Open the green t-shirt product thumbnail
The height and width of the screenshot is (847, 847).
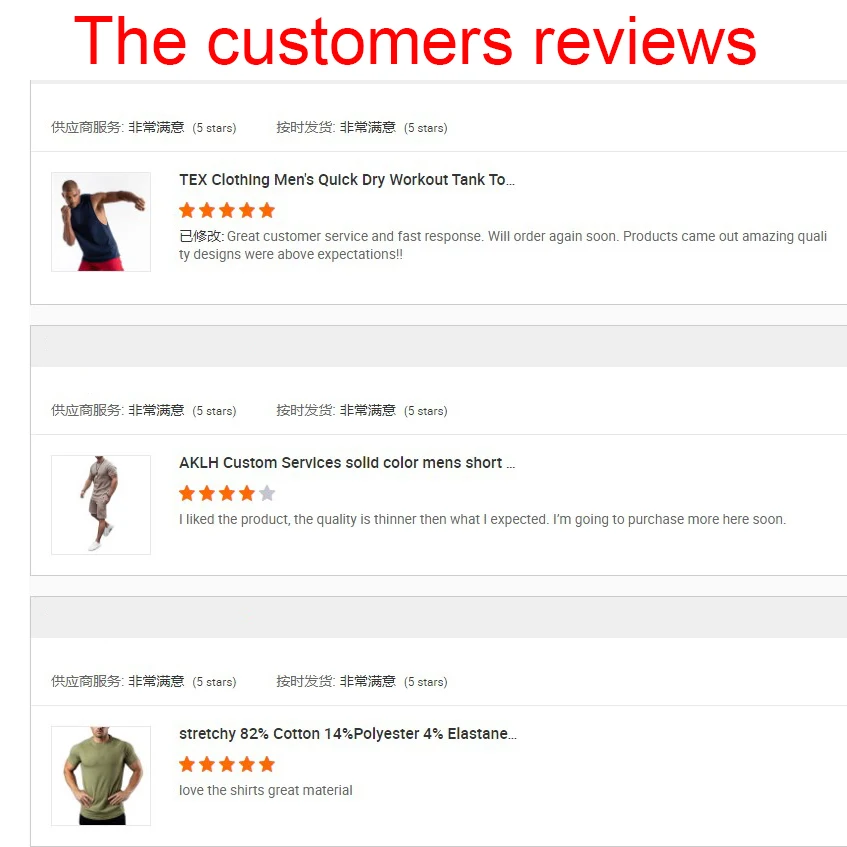click(101, 776)
